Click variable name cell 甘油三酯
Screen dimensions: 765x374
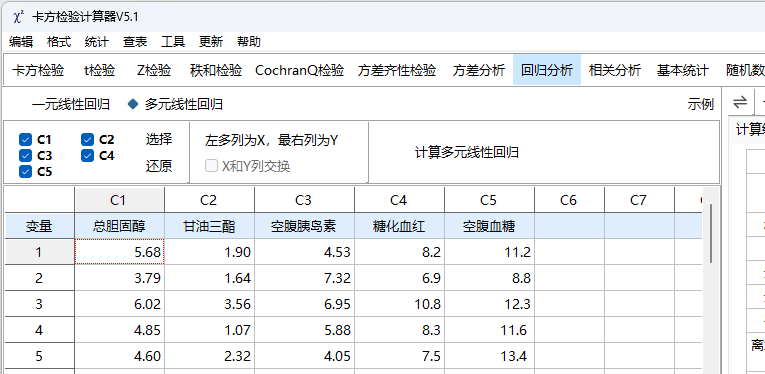tap(210, 226)
